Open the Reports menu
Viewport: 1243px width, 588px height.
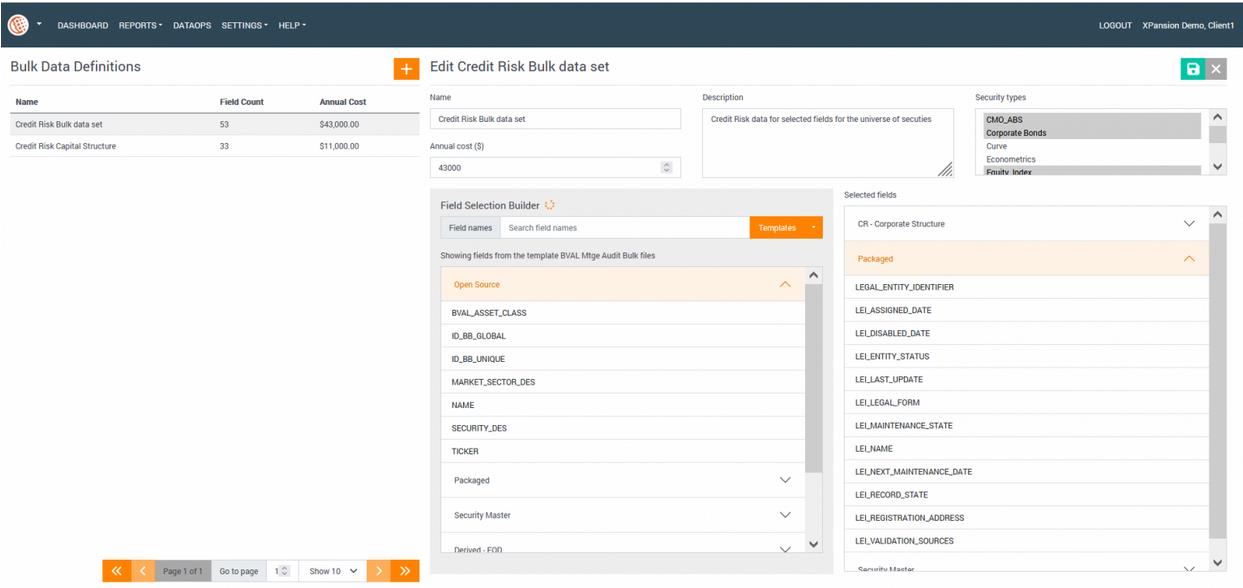(x=140, y=25)
